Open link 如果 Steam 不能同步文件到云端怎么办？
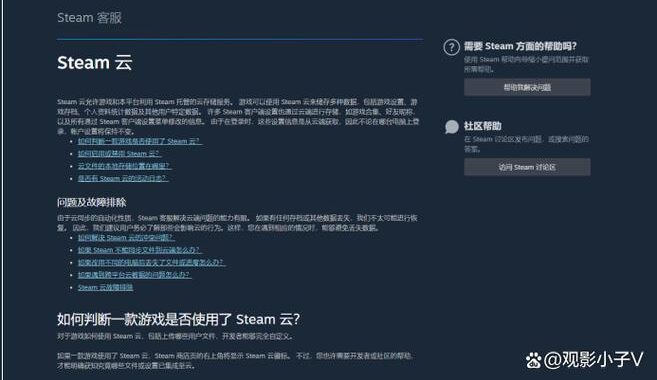Image resolution: width=657 pixels, height=380 pixels. pyautogui.click(x=139, y=250)
